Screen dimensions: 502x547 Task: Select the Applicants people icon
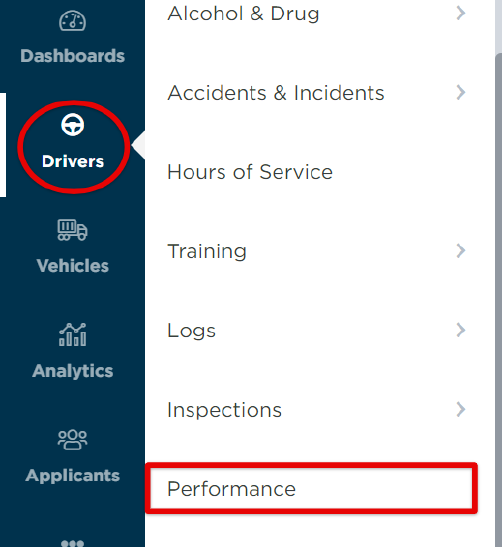pos(72,440)
